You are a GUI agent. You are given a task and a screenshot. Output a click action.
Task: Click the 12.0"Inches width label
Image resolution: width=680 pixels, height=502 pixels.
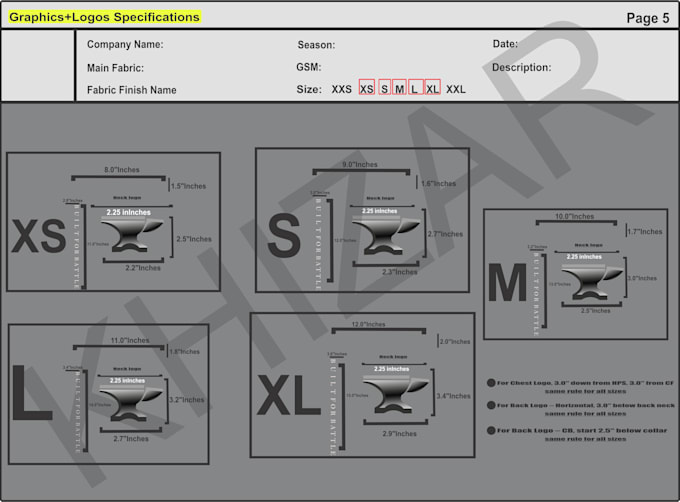369,324
